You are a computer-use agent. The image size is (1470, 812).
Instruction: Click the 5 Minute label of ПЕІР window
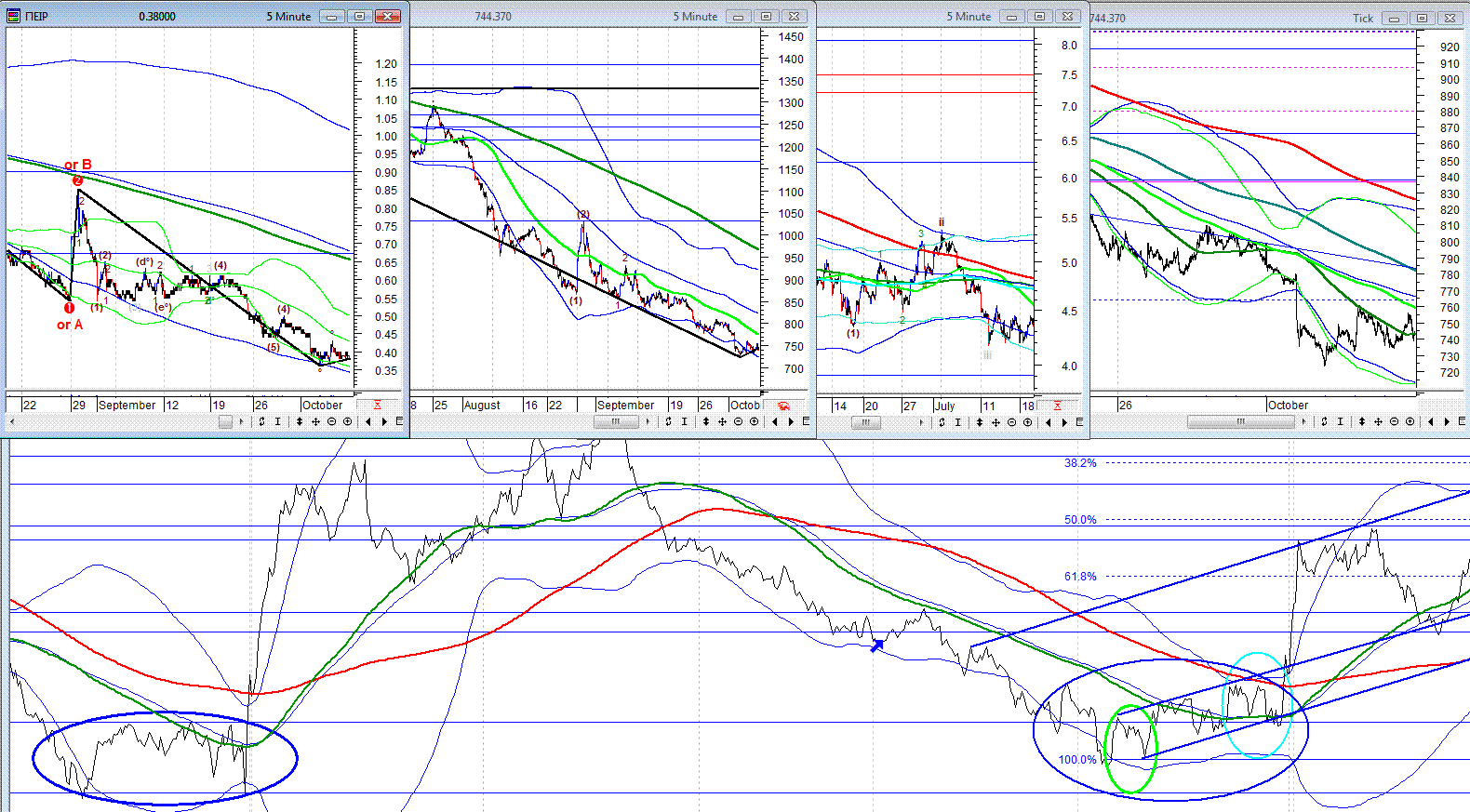(x=288, y=17)
